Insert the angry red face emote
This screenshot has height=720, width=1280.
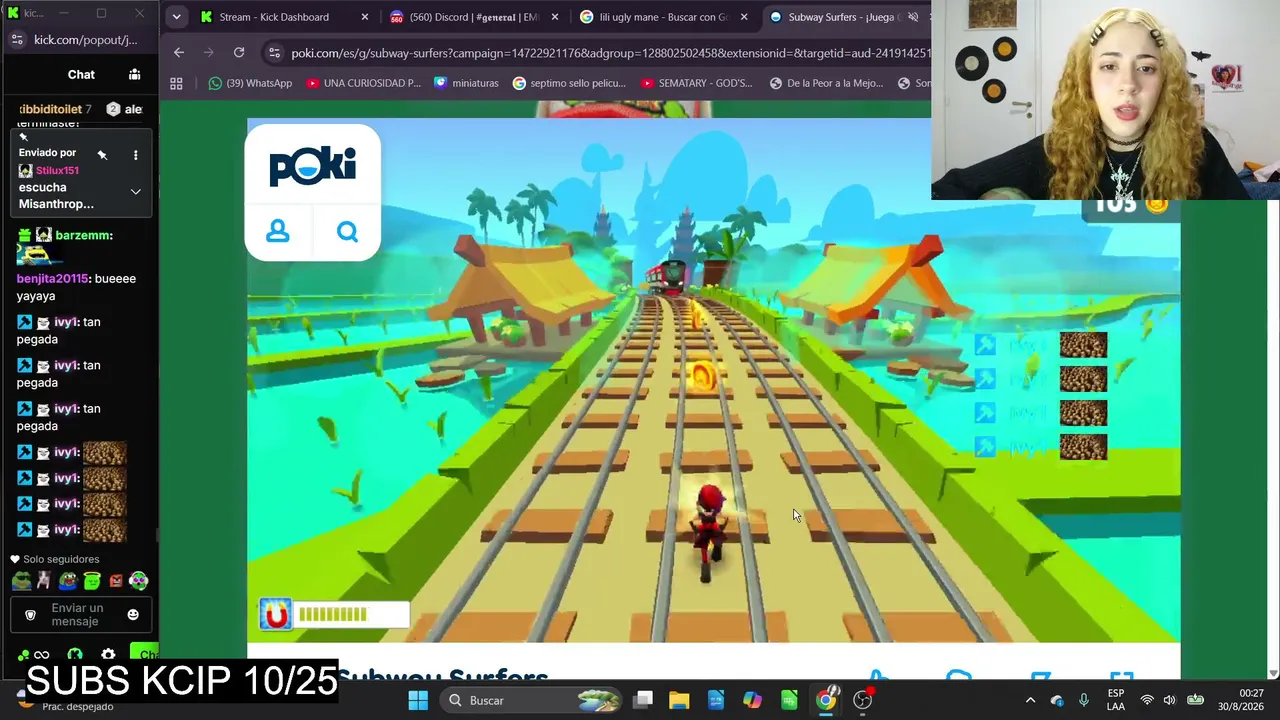(116, 580)
